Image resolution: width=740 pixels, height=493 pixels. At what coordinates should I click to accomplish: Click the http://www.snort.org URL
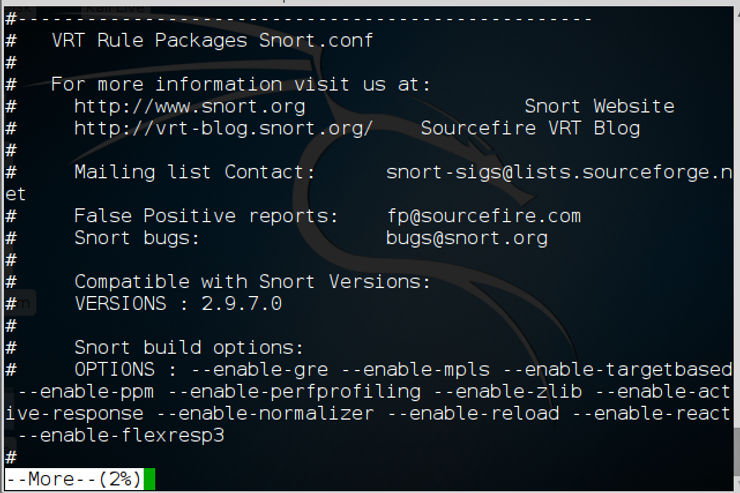coord(189,106)
